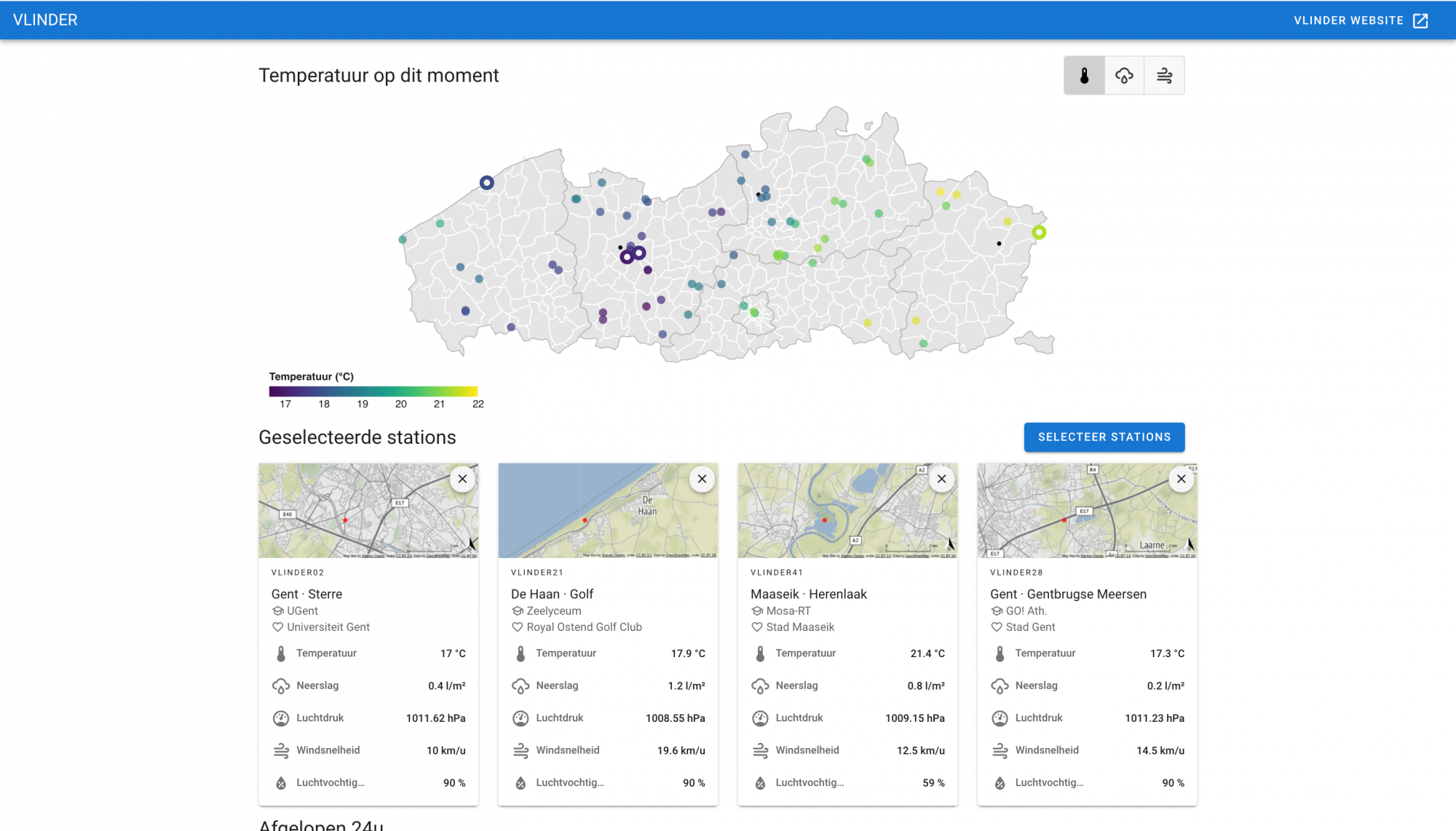
Task: Click pressure gauge icon in Maaseik card
Action: 760,718
